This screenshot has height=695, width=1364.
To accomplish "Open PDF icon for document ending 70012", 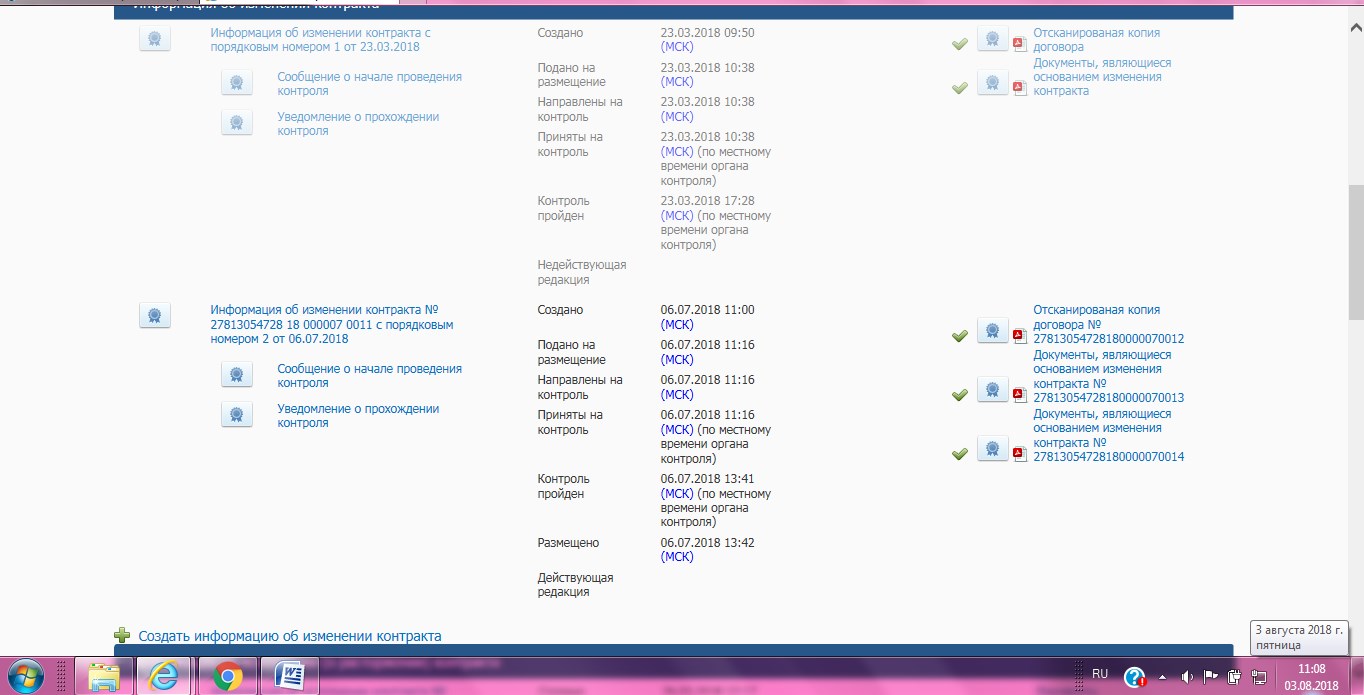I will [x=1019, y=335].
